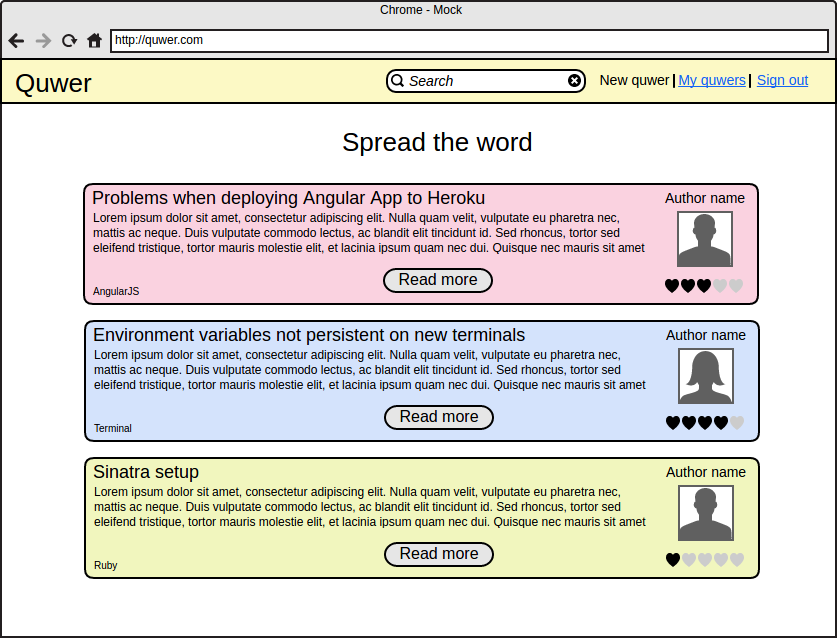
Task: Click the third heart on the Environment variables post
Action: [x=705, y=423]
